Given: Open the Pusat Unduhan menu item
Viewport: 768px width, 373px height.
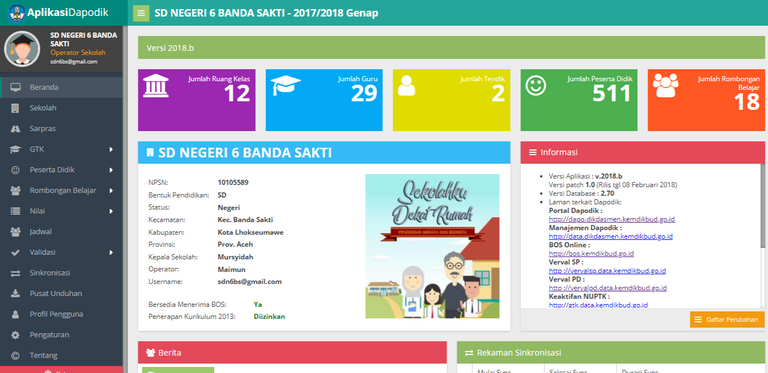Looking at the screenshot, I should pyautogui.click(x=61, y=294).
